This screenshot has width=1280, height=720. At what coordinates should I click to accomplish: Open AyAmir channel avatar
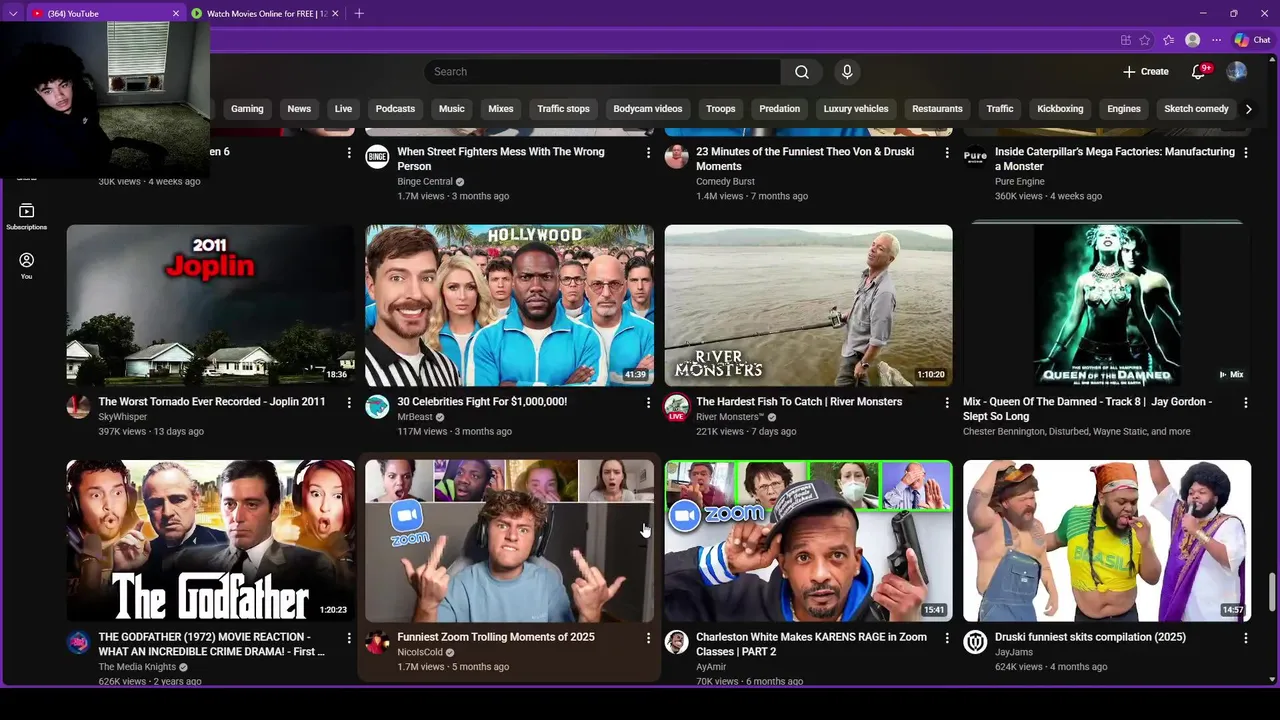(677, 642)
